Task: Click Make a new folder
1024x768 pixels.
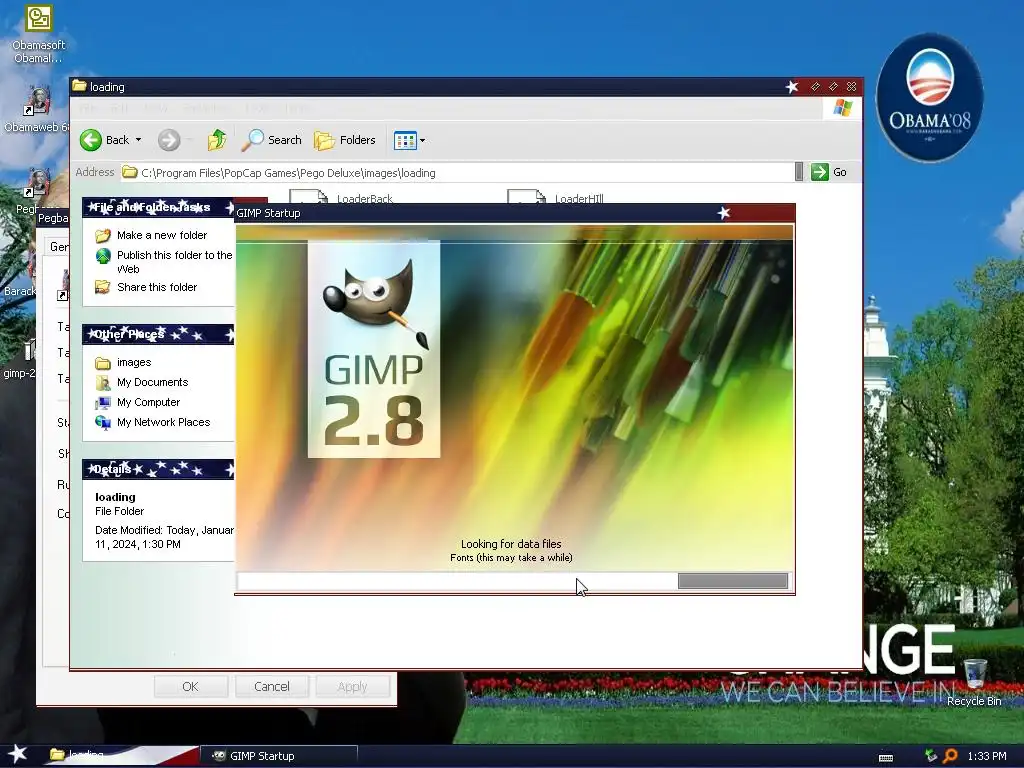Action: pos(162,235)
